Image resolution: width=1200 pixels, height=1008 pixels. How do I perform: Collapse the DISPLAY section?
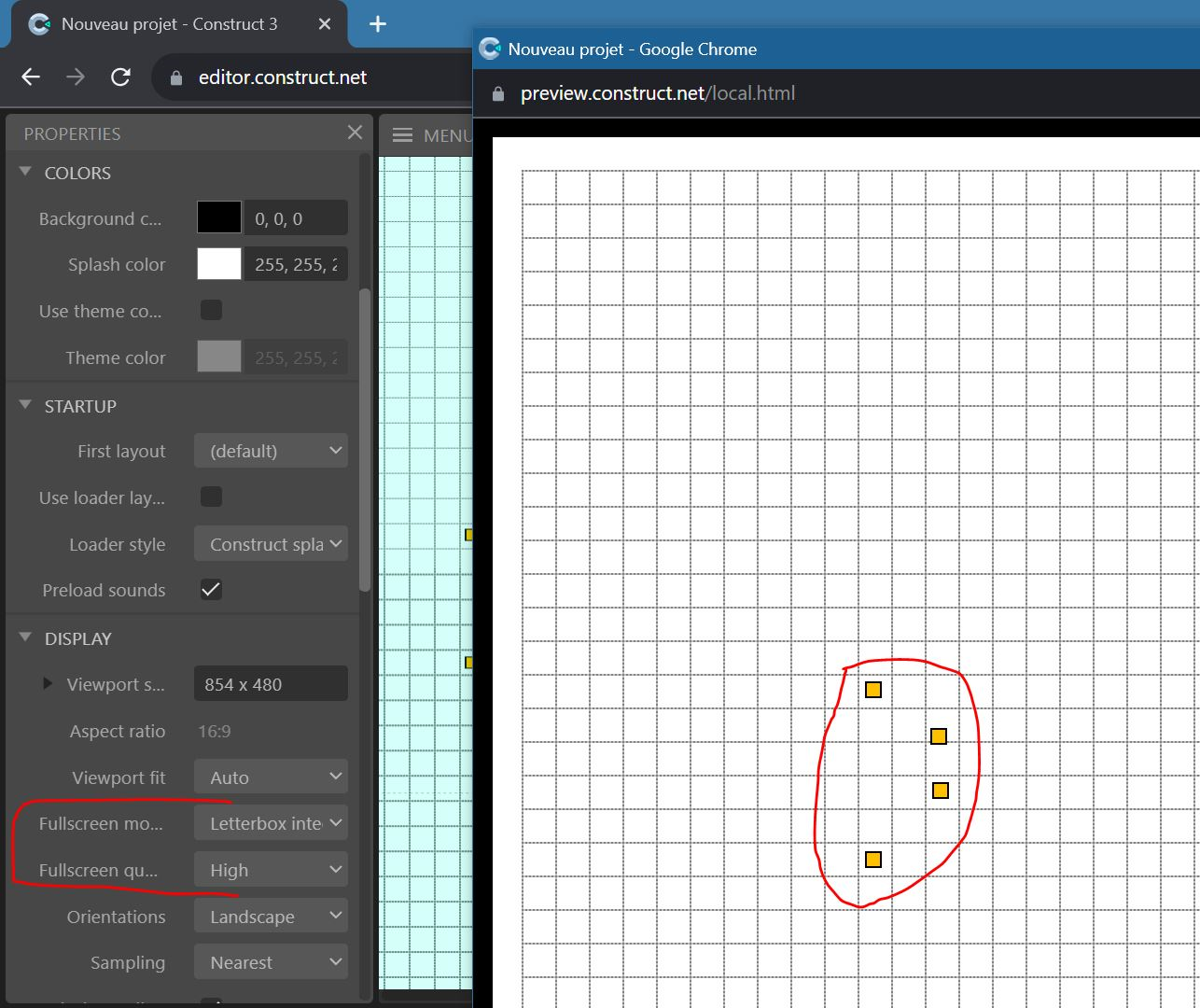coord(26,637)
